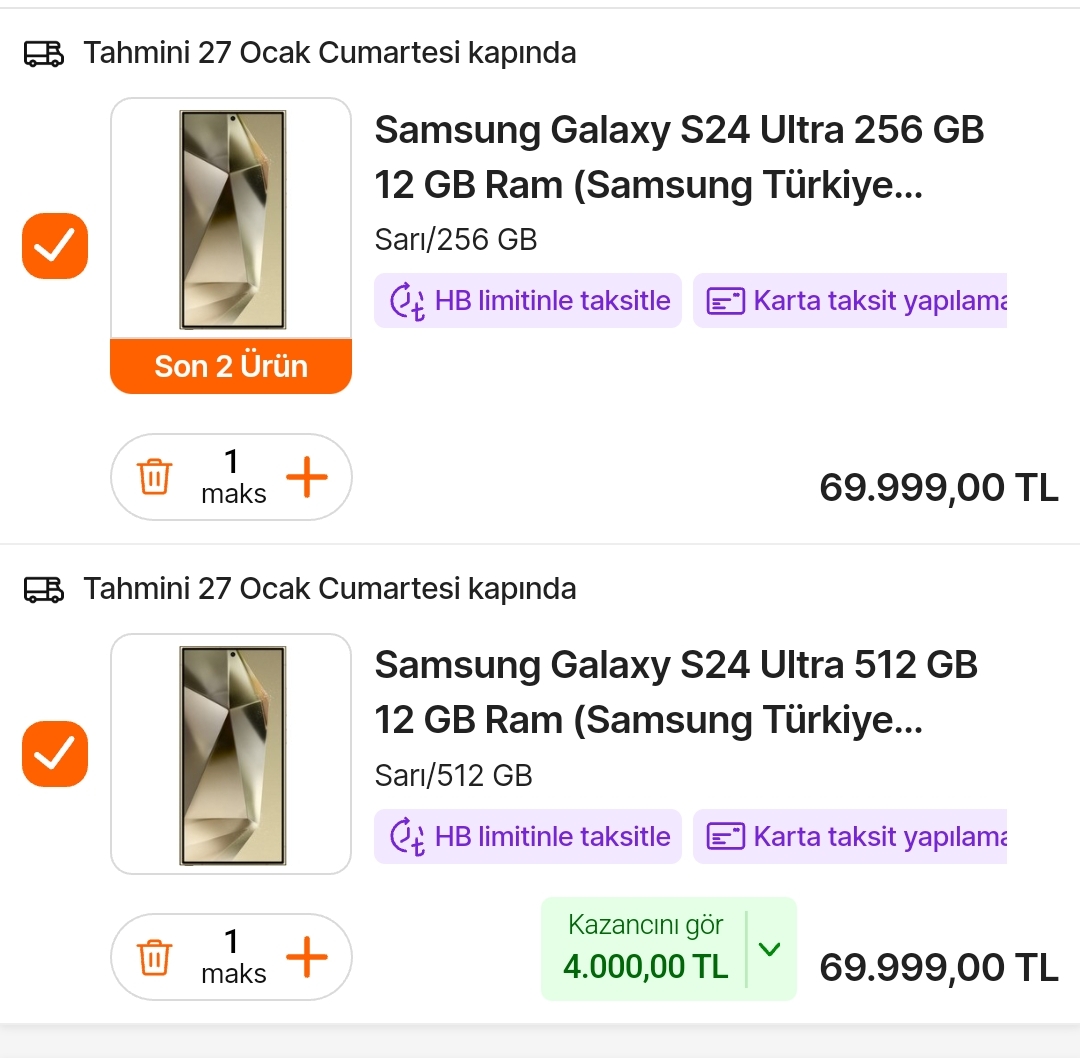Open Samsung Galaxy S24 Ultra 256 GB title
Image resolution: width=1080 pixels, height=1060 pixels.
(678, 157)
